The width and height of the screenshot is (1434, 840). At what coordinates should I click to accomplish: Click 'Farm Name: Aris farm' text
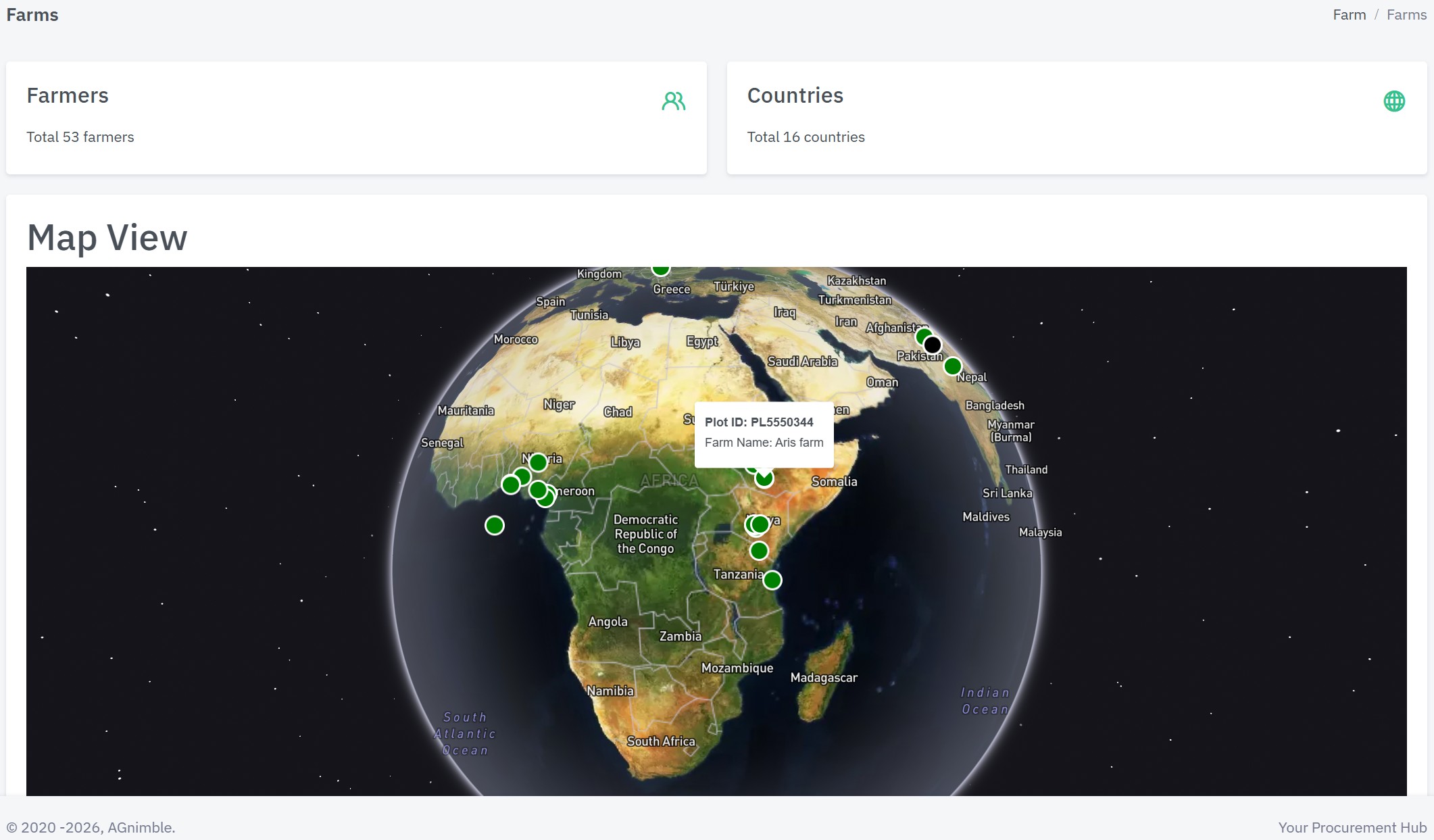pos(764,443)
